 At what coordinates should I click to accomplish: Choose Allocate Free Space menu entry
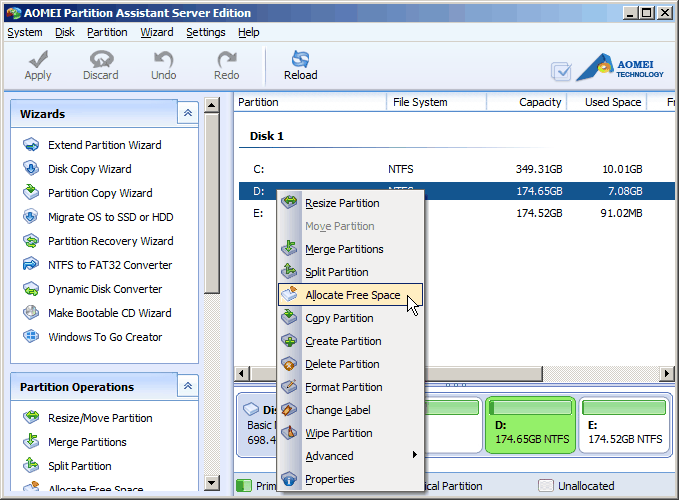click(350, 295)
